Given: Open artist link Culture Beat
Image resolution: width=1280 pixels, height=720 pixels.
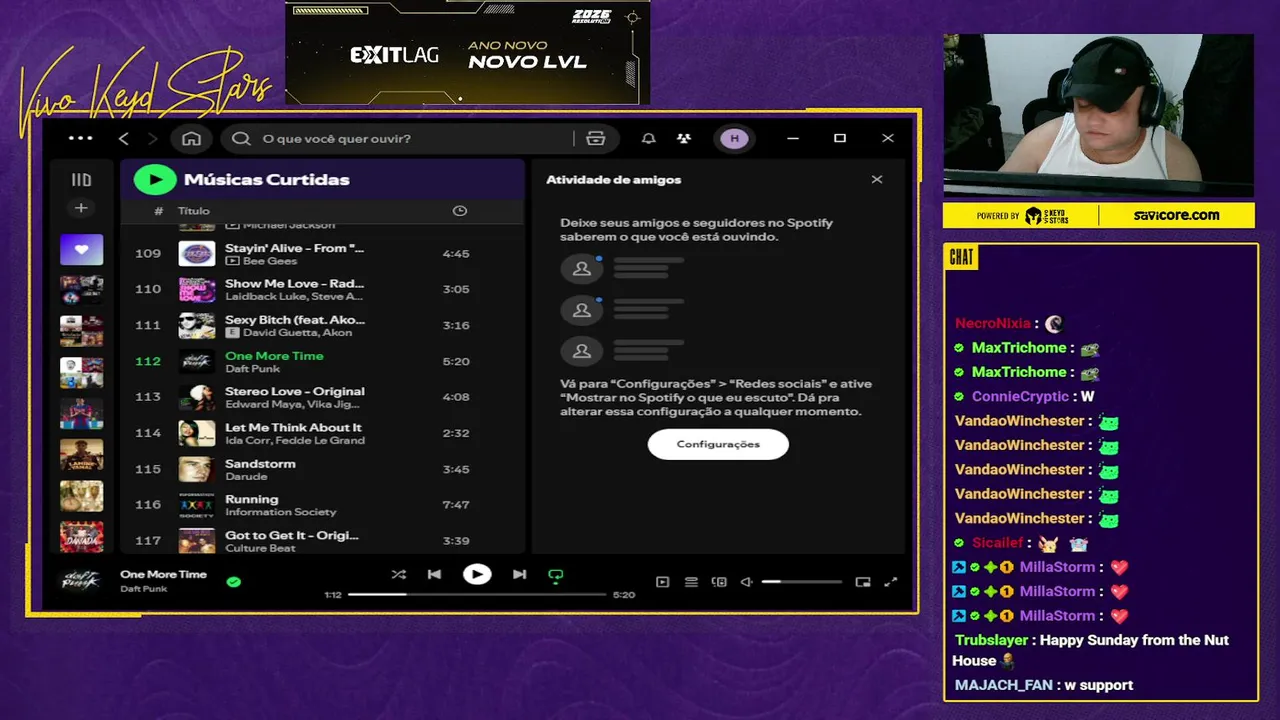Looking at the screenshot, I should [259, 549].
